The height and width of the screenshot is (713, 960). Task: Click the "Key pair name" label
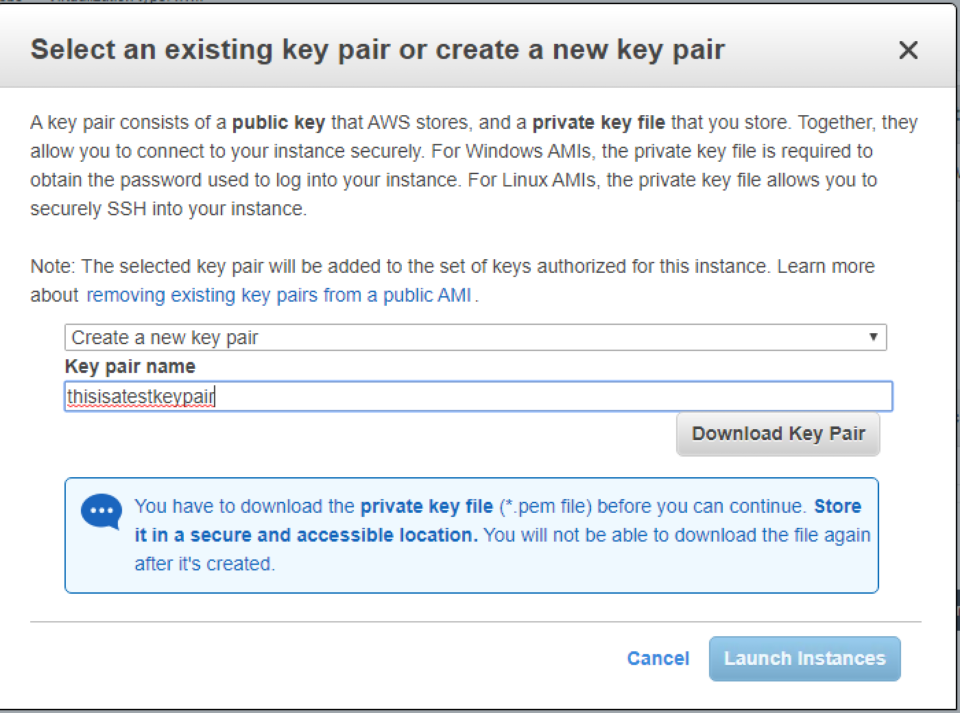[130, 366]
